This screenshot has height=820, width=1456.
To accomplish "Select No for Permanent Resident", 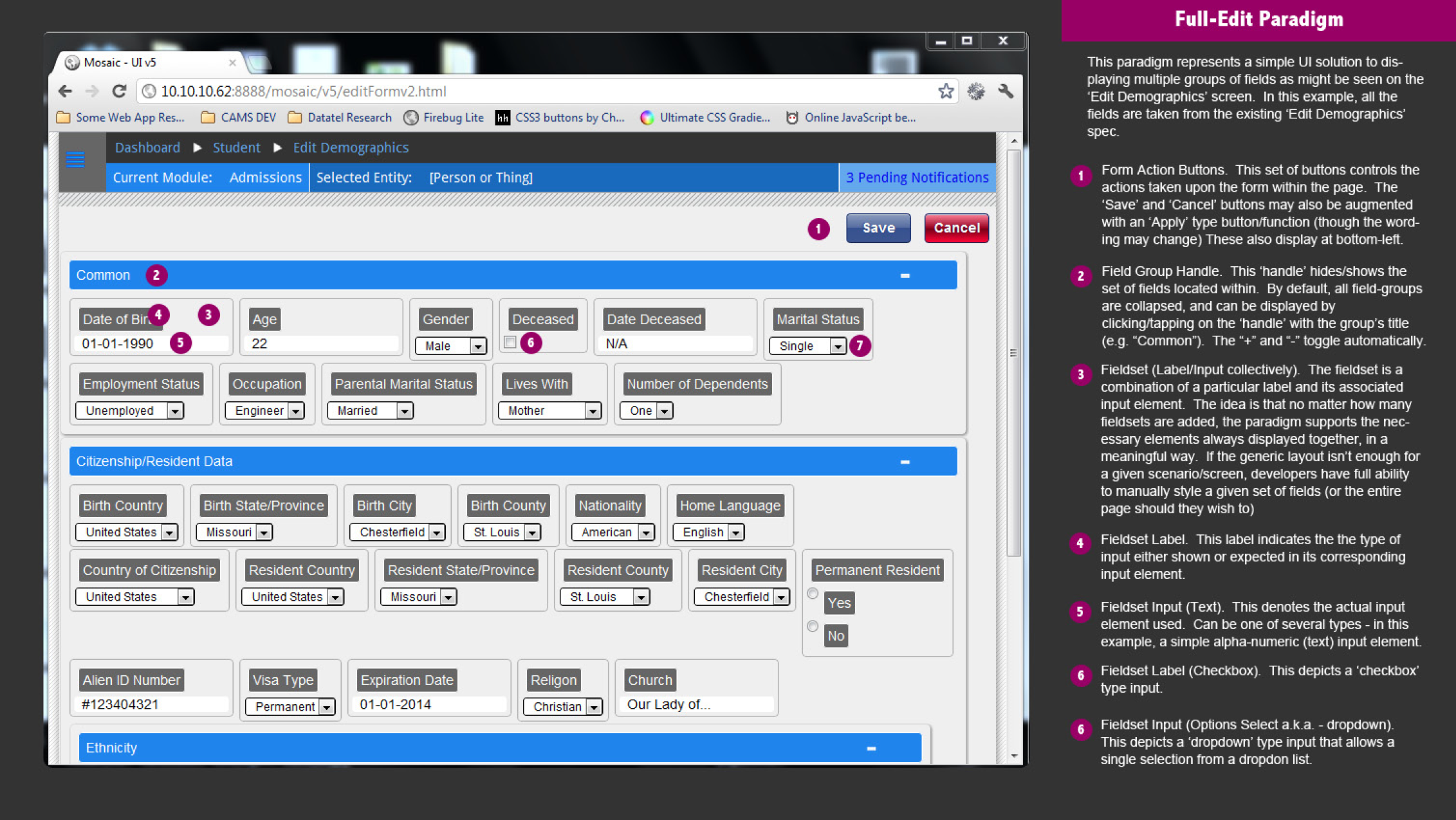I will coord(813,626).
